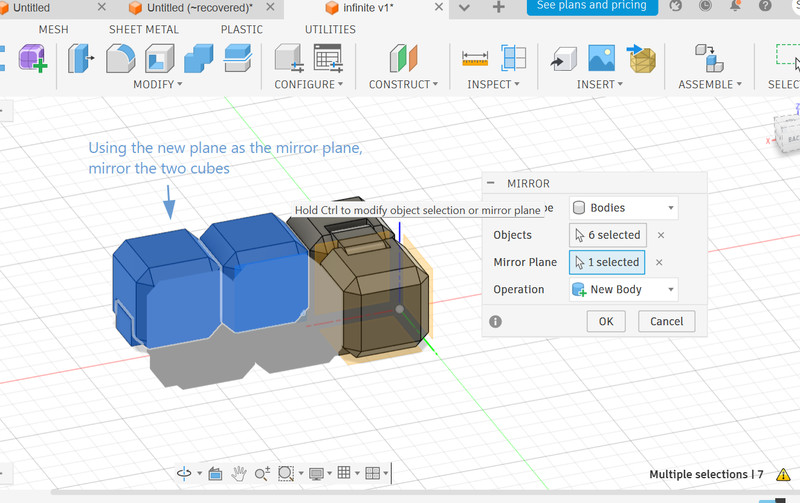Select the Insert Mesh icon

pyautogui.click(x=641, y=58)
